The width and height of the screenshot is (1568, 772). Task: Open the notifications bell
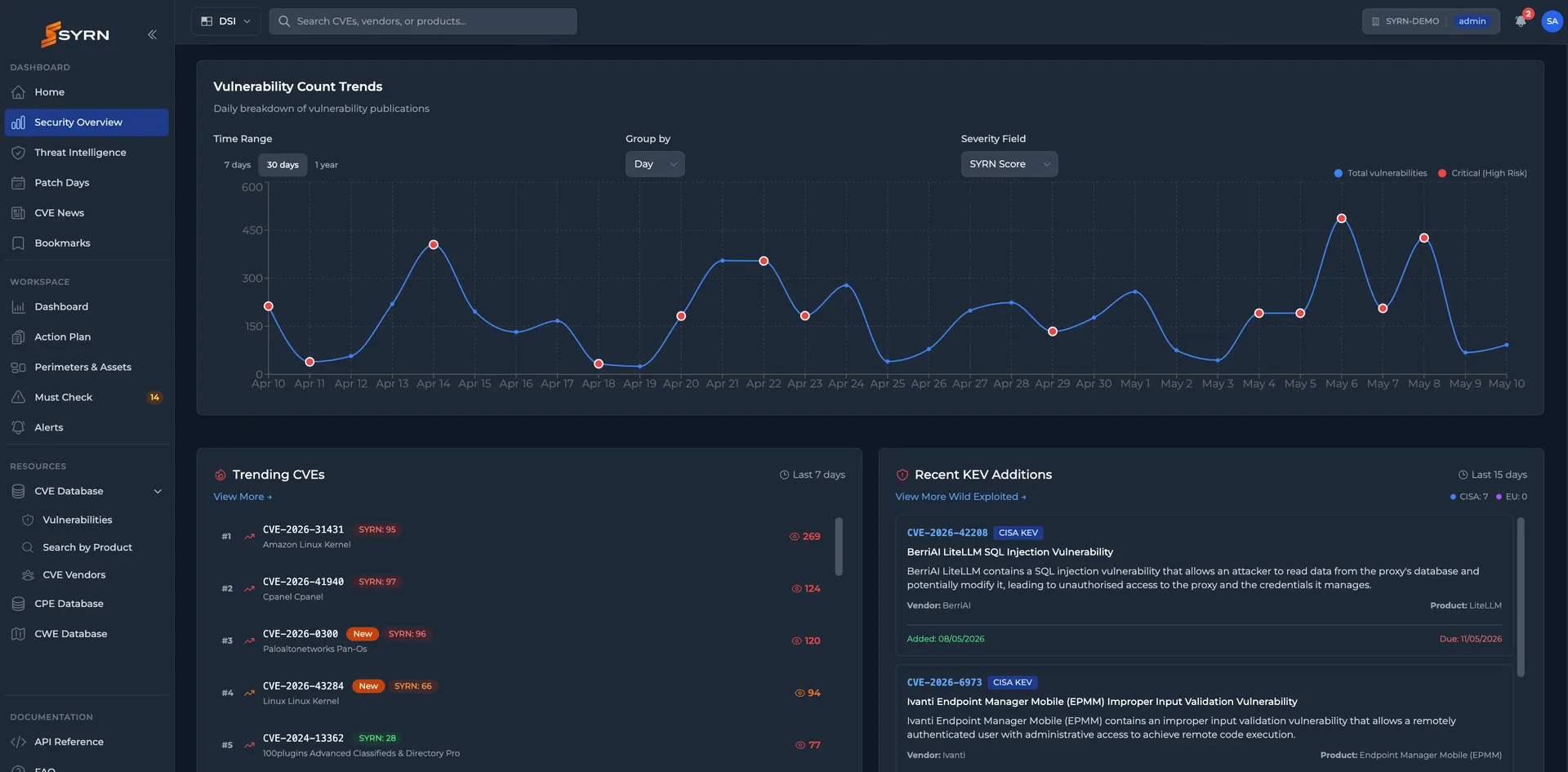(x=1521, y=21)
